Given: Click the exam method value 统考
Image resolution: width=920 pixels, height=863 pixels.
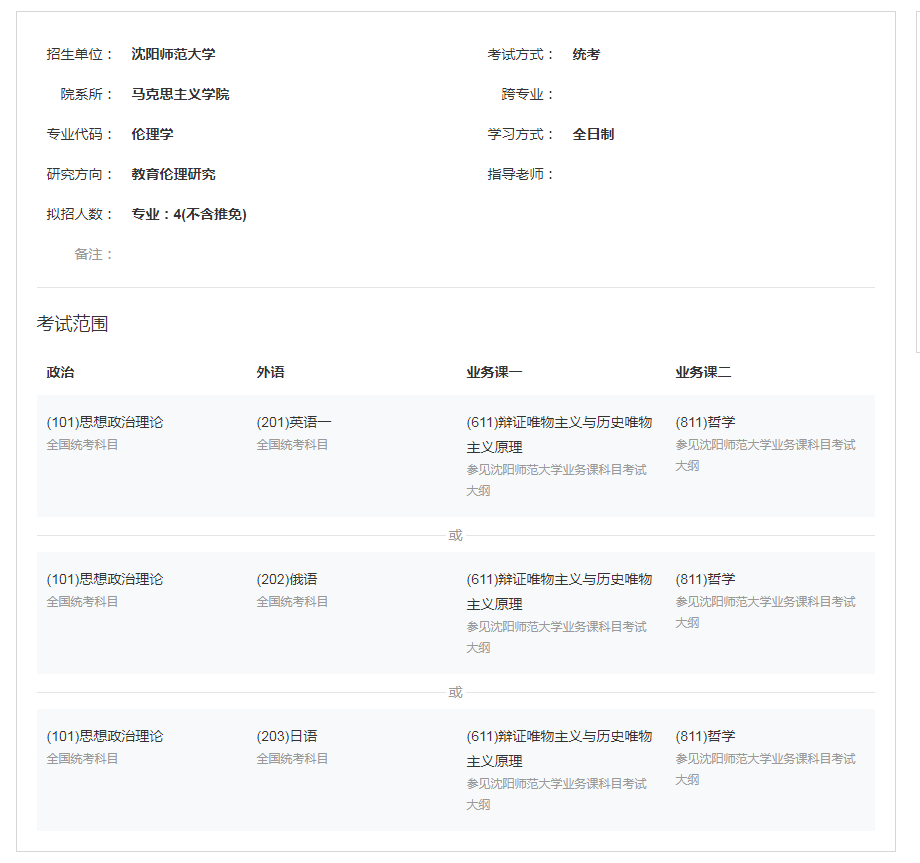Looking at the screenshot, I should click(x=586, y=54).
